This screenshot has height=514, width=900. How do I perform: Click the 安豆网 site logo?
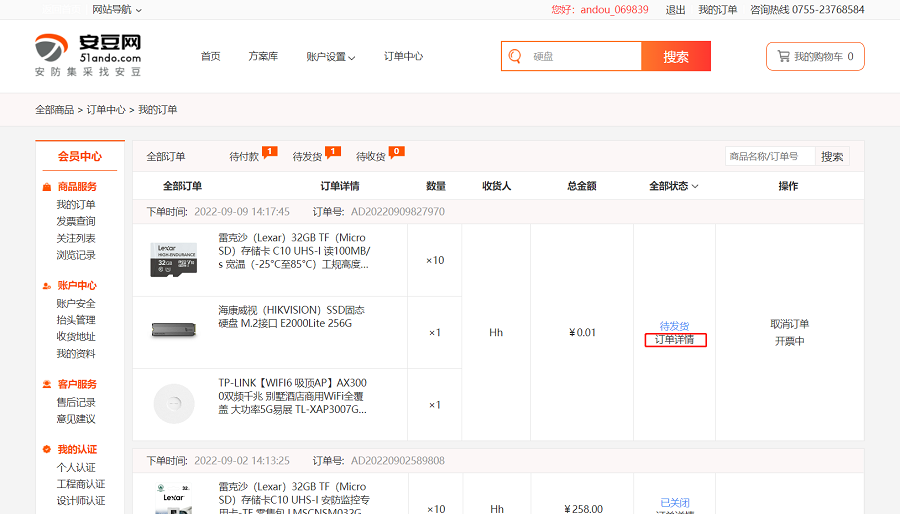tap(88, 55)
